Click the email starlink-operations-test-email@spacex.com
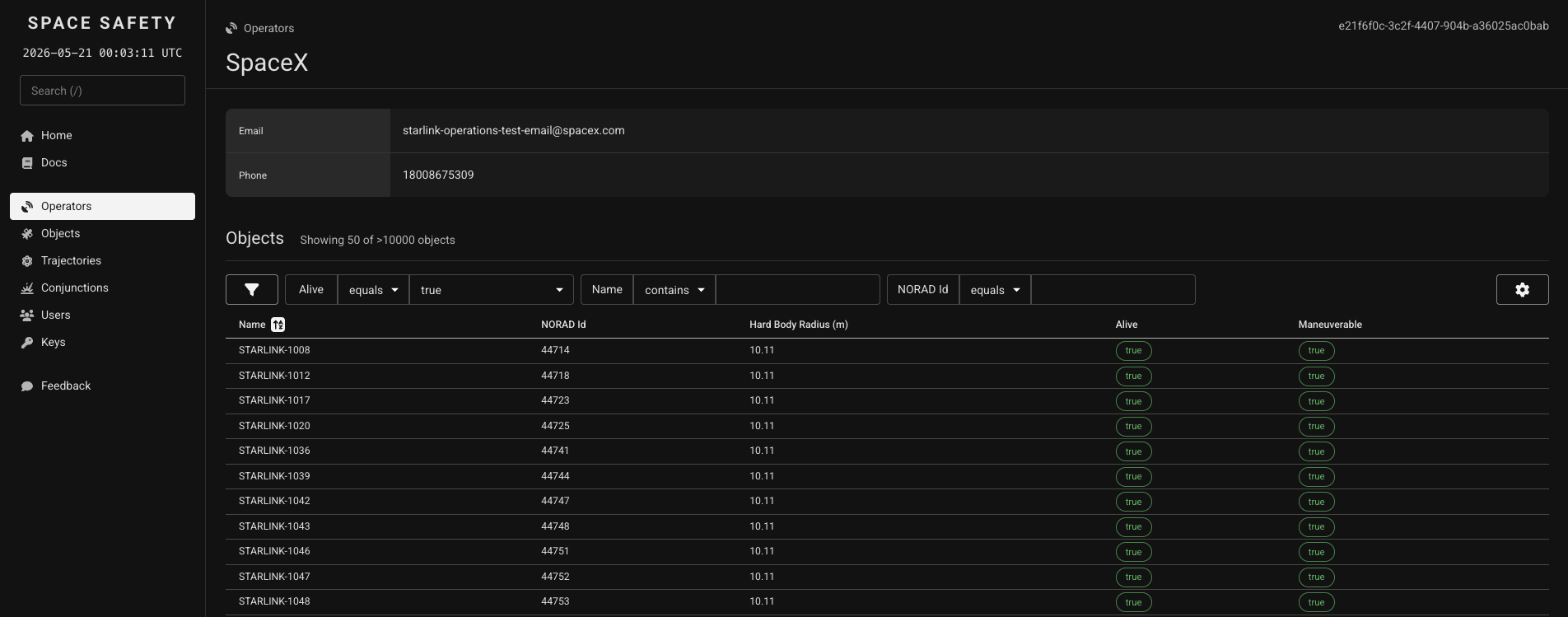Screen dimensions: 1568x617 point(514,130)
